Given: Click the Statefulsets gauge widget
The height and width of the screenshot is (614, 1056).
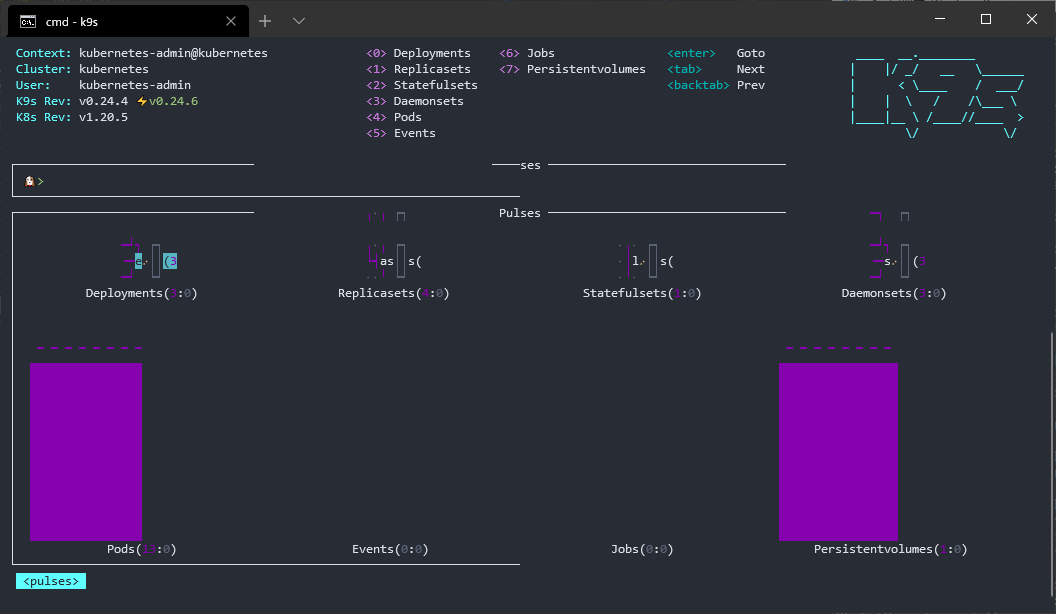Looking at the screenshot, I should tap(647, 261).
